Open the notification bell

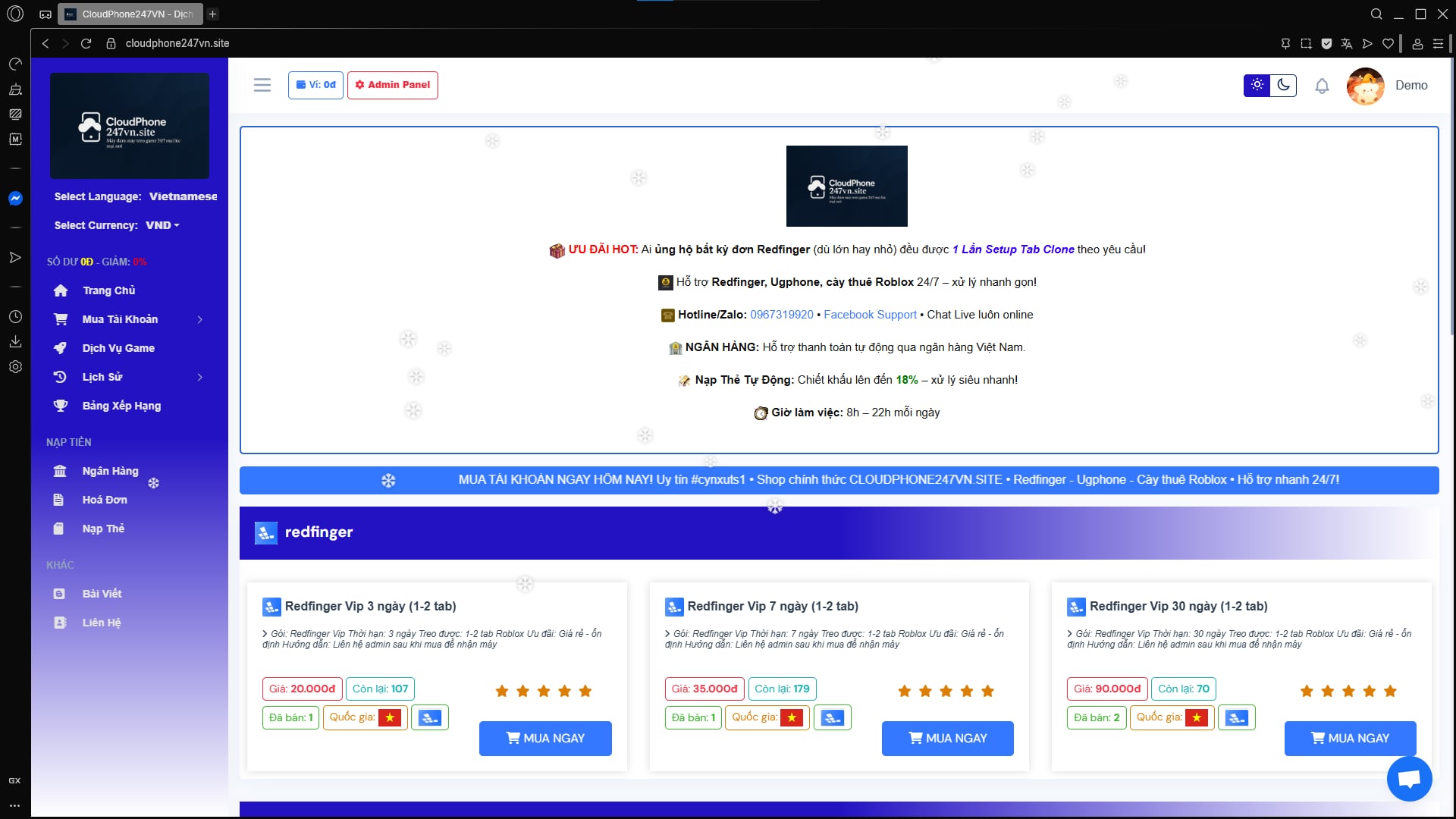point(1322,86)
